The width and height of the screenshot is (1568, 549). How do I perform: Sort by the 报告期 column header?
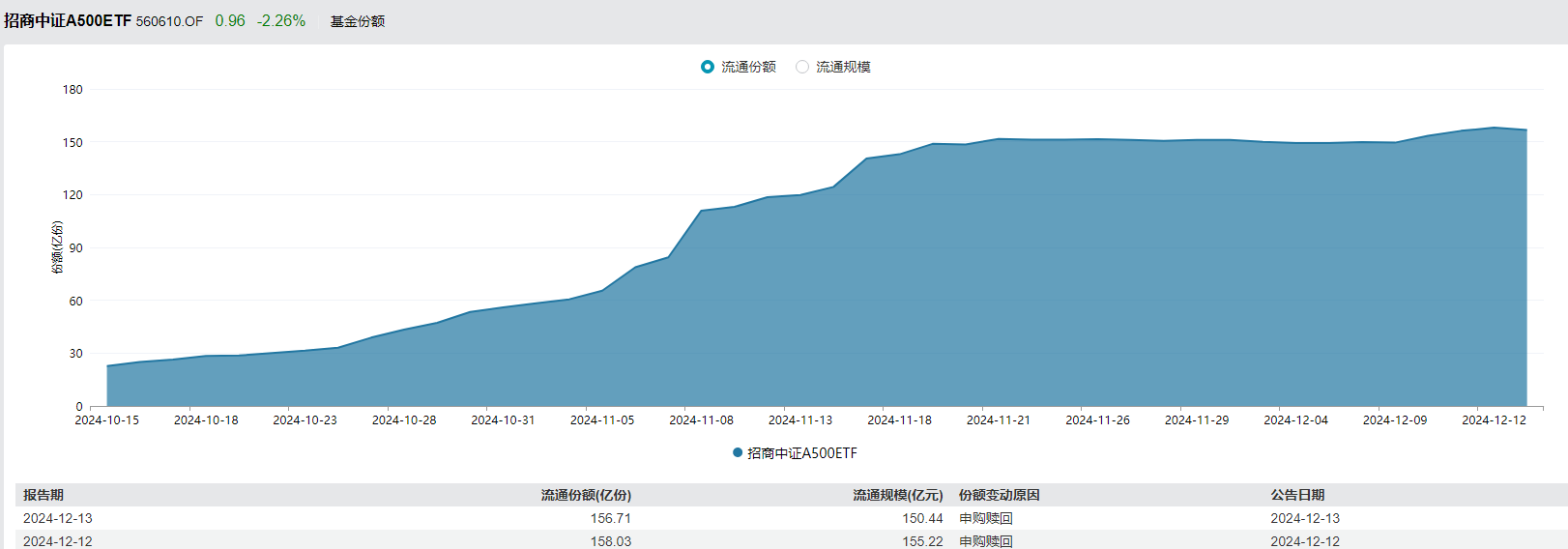click(44, 495)
